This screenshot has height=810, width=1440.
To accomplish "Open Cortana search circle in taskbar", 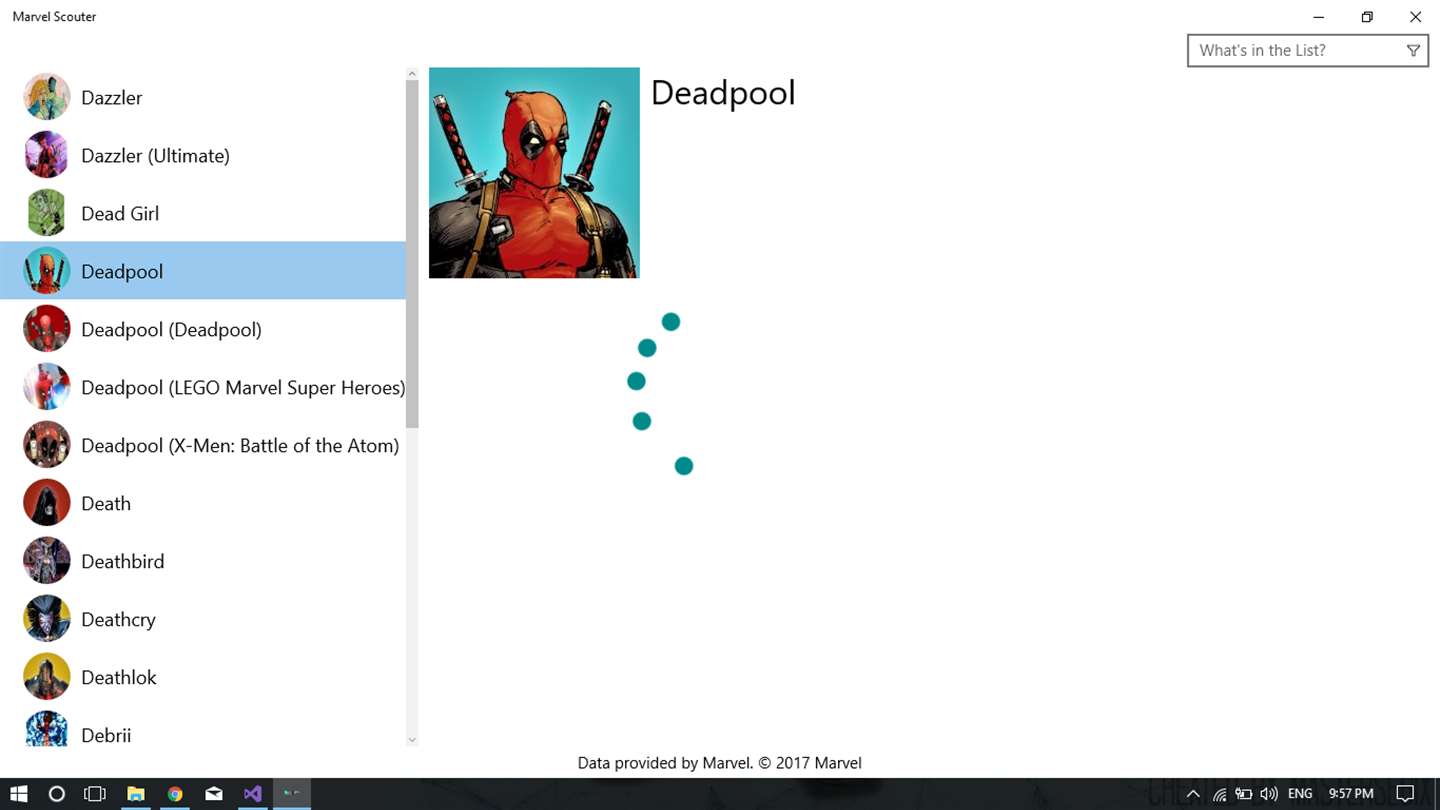I will click(x=57, y=794).
